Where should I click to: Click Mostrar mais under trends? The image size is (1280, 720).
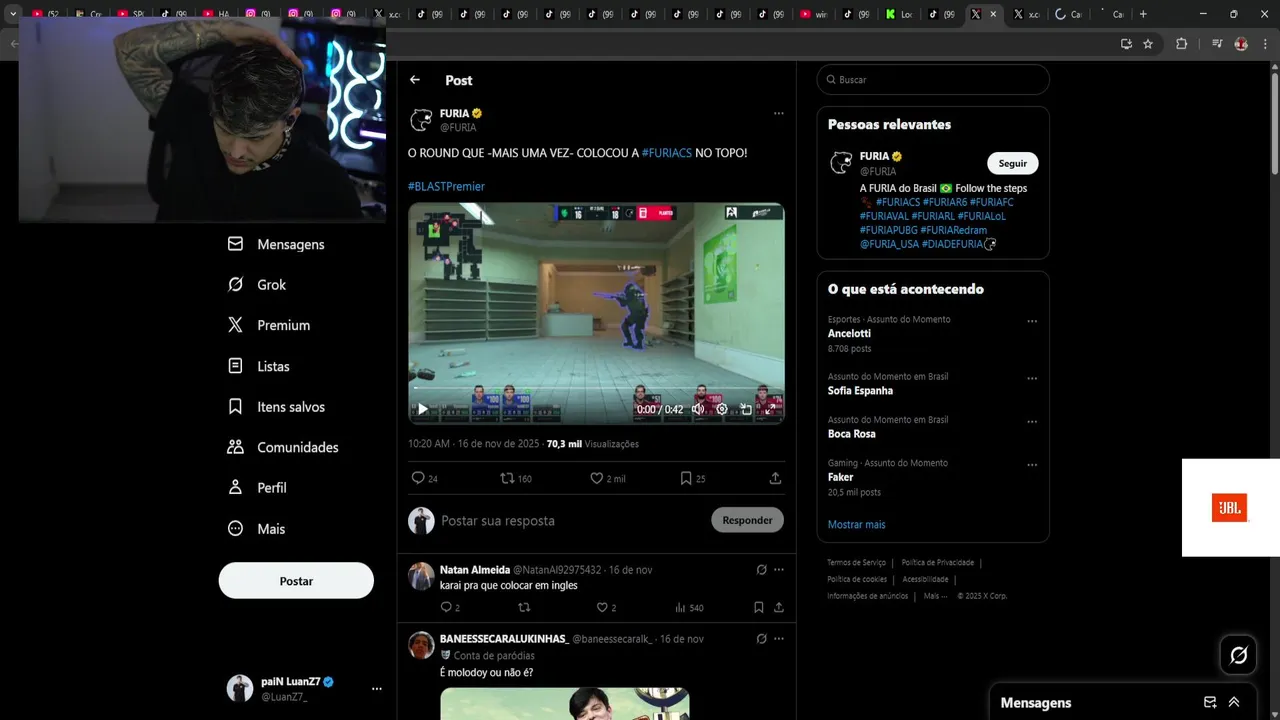[x=856, y=524]
